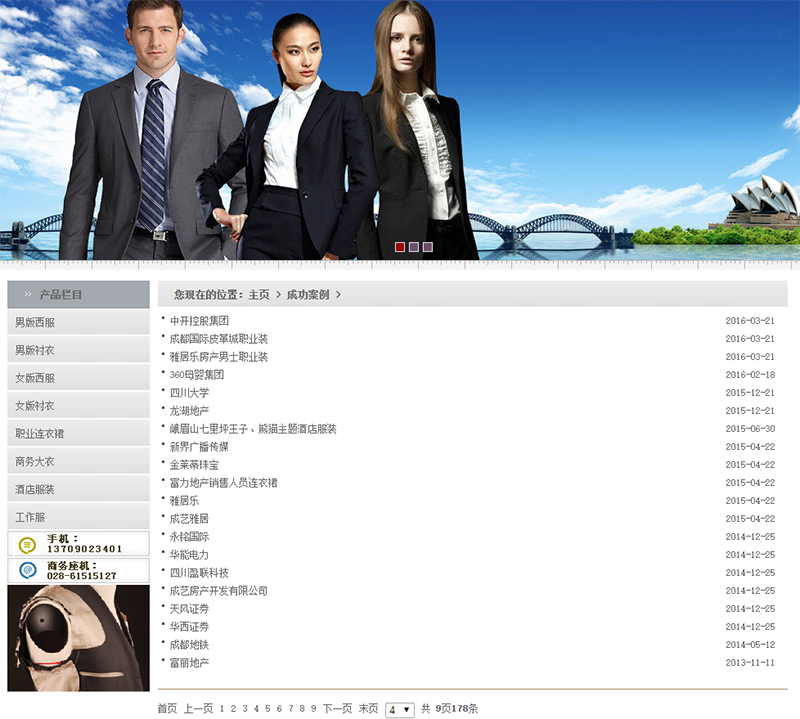Open the 中开控股集团 case article

199,321
